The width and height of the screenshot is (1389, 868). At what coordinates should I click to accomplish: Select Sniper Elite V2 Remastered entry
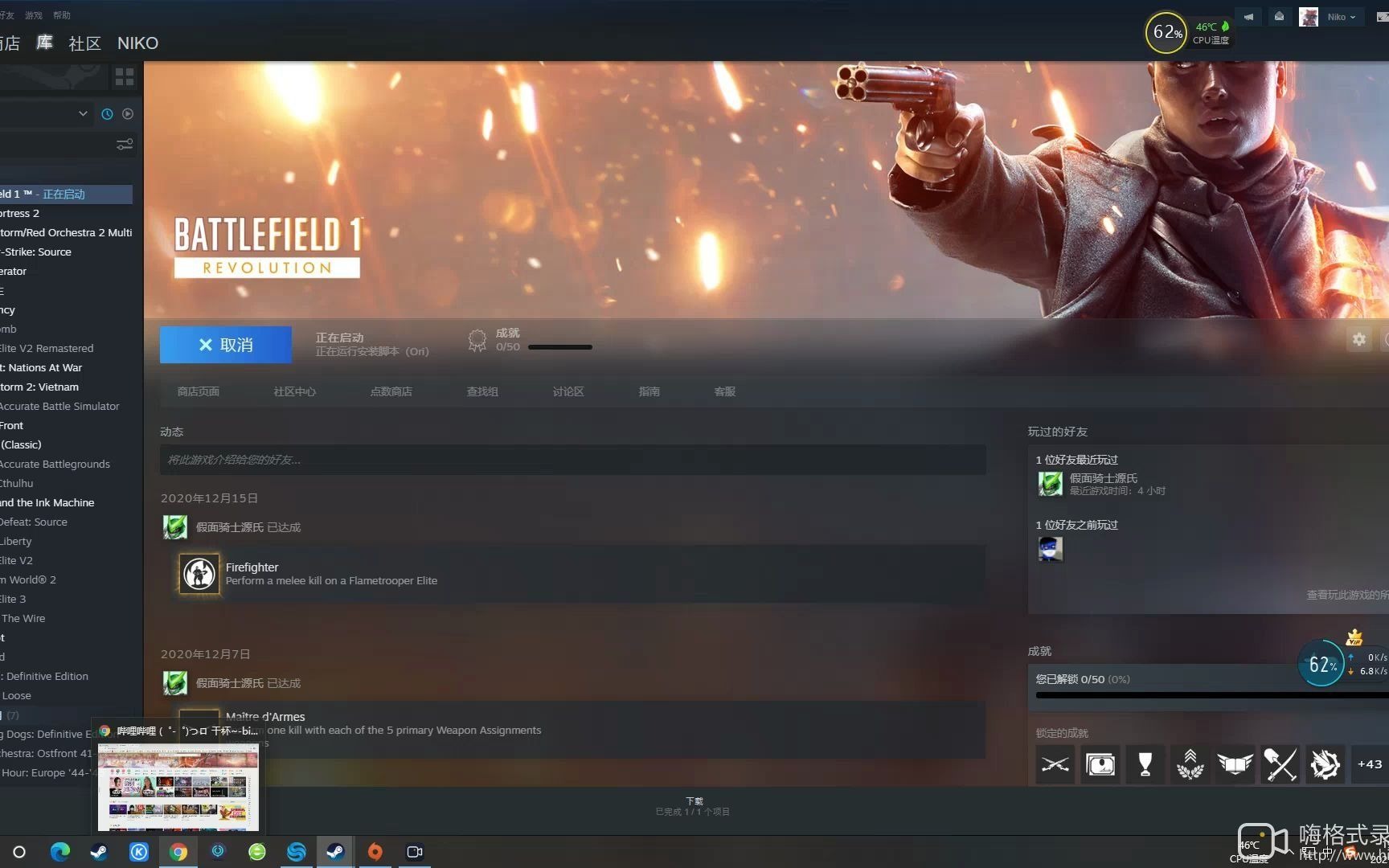click(x=66, y=349)
